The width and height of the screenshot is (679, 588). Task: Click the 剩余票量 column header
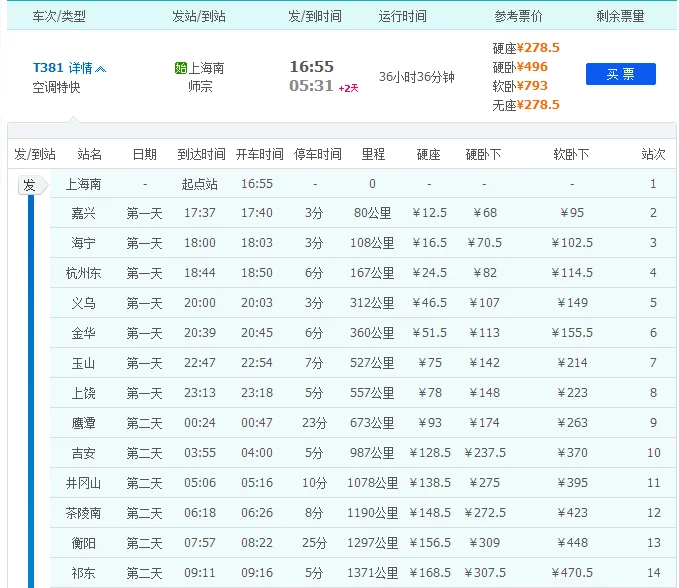[x=620, y=16]
